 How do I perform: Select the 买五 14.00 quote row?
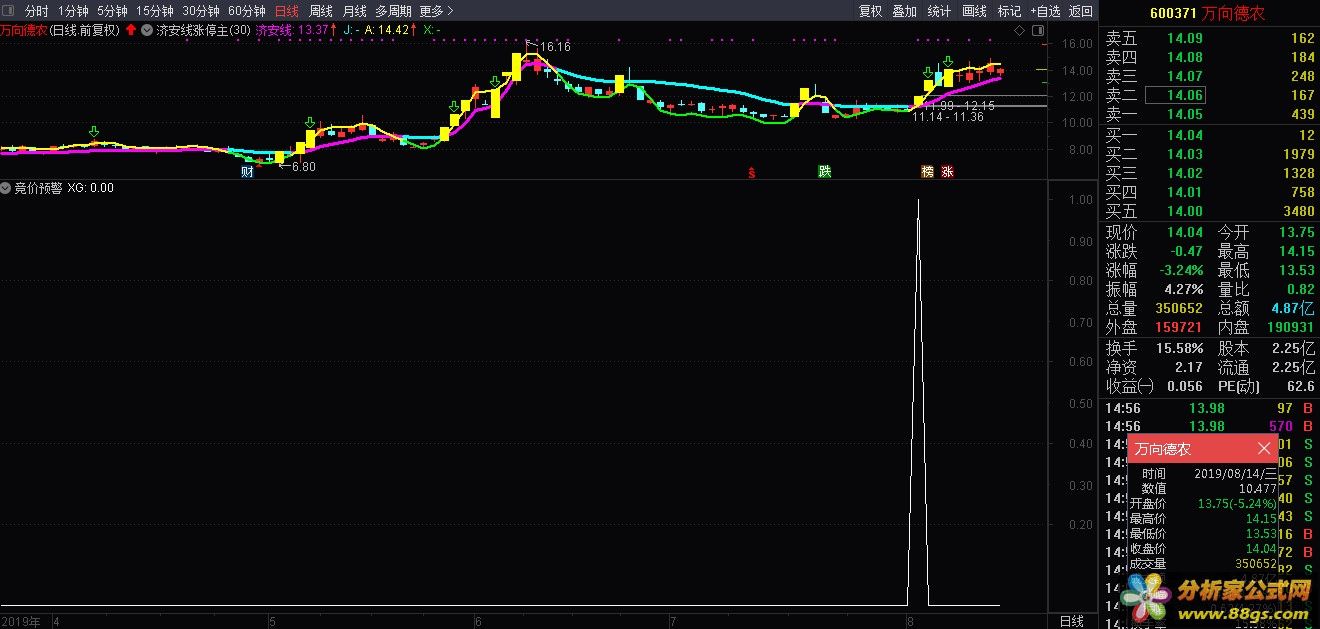(1209, 211)
